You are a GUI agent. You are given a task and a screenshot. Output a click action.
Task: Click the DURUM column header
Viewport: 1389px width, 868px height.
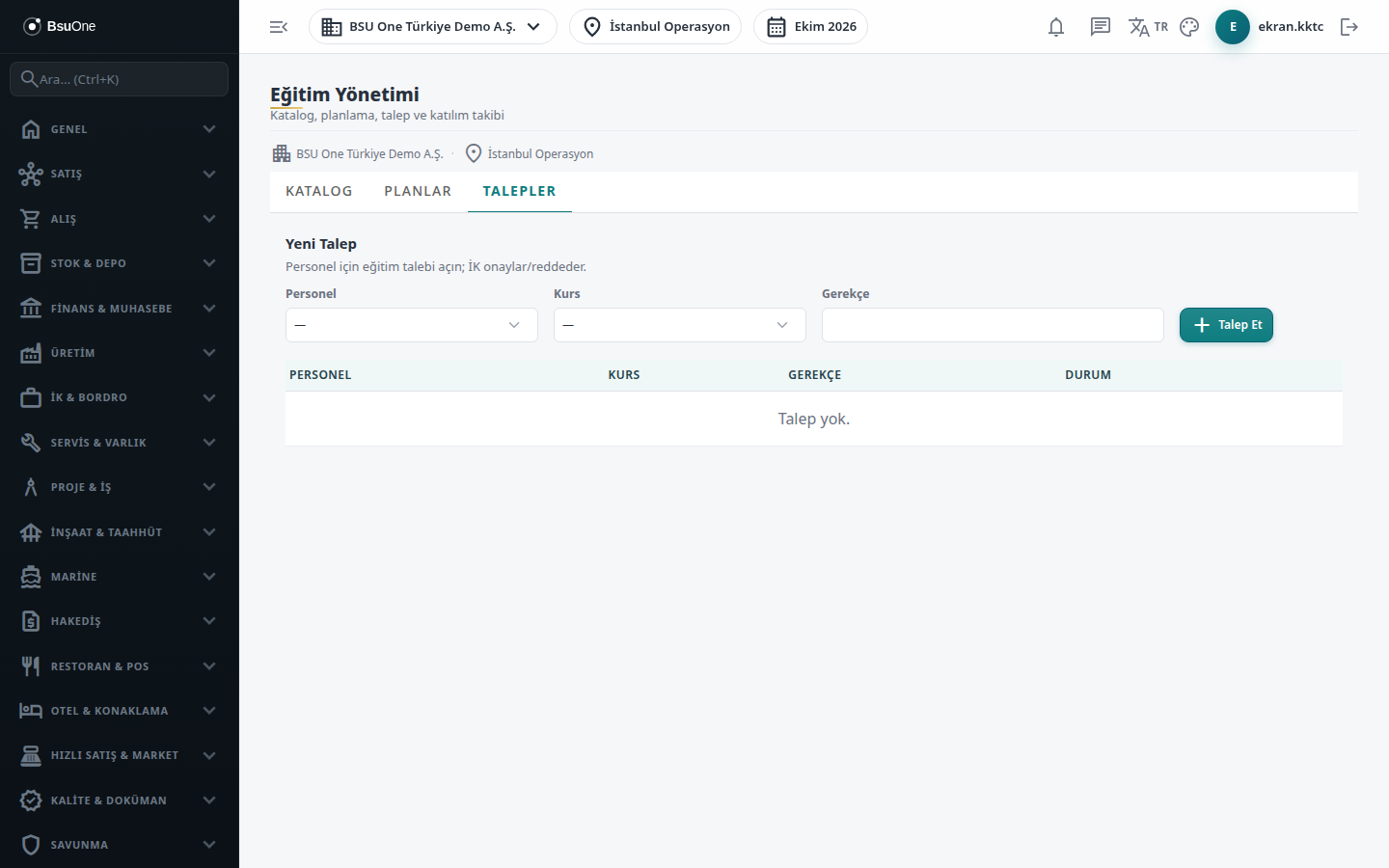(x=1088, y=375)
